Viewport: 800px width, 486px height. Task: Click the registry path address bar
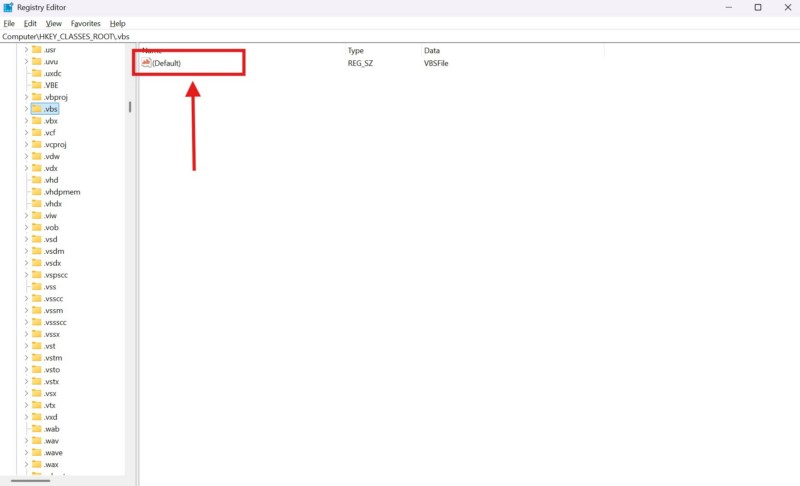[400, 36]
